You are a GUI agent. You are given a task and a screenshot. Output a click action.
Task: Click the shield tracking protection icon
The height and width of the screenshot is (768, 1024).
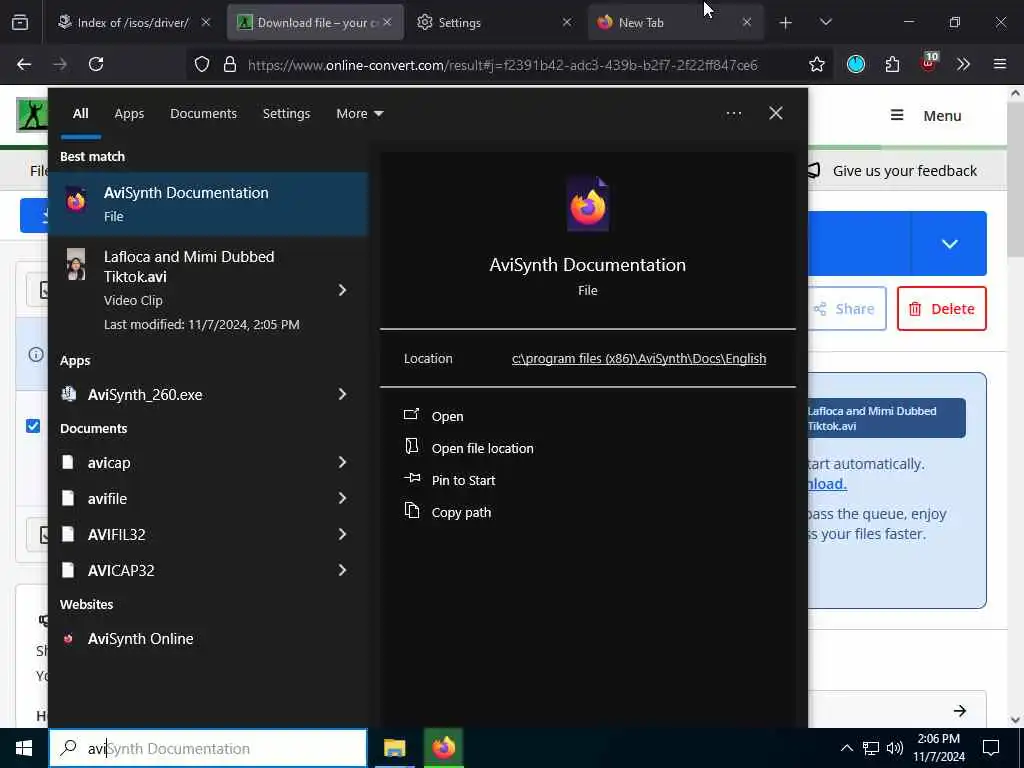click(202, 64)
